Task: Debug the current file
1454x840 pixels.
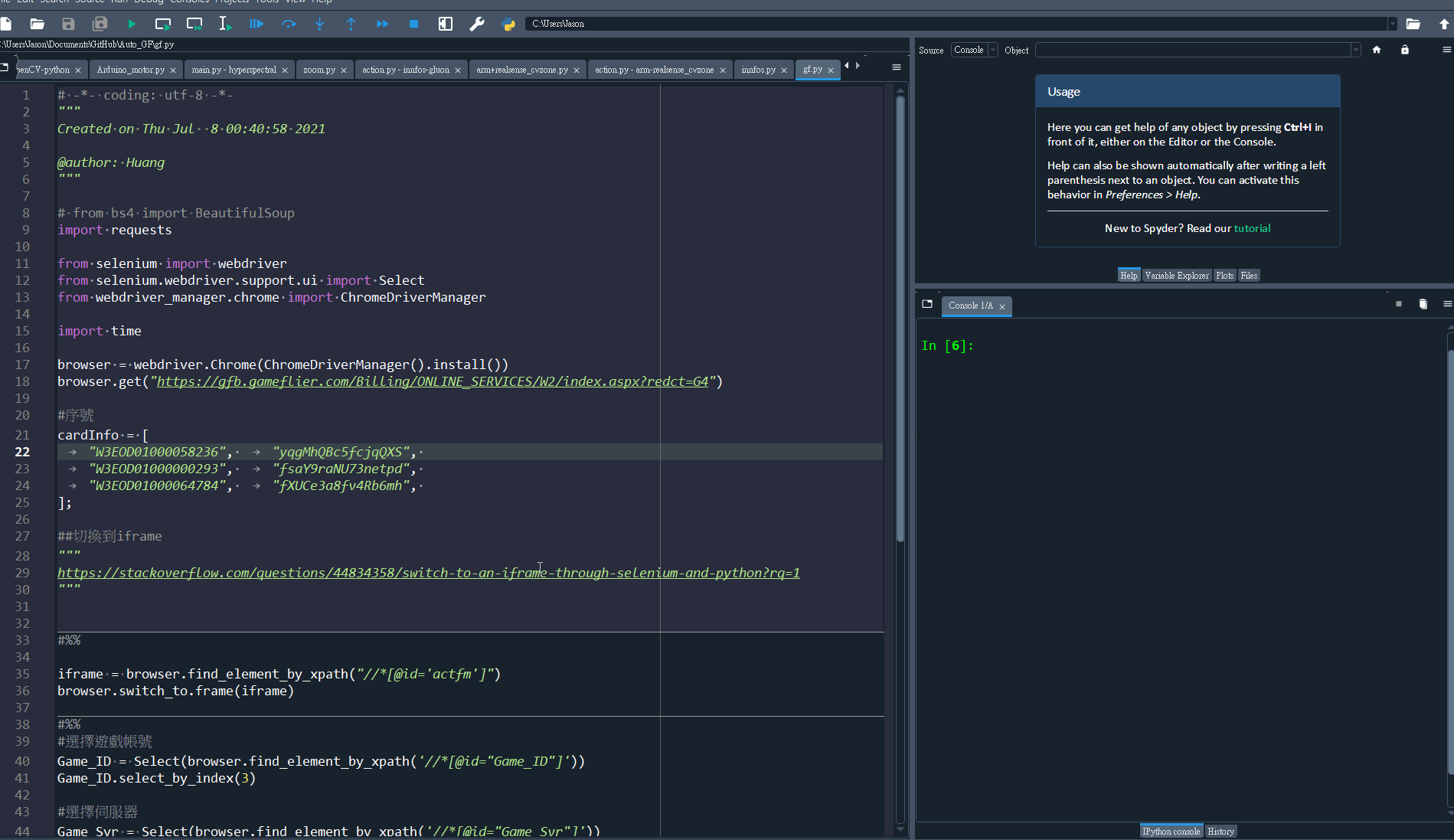Action: [x=256, y=24]
